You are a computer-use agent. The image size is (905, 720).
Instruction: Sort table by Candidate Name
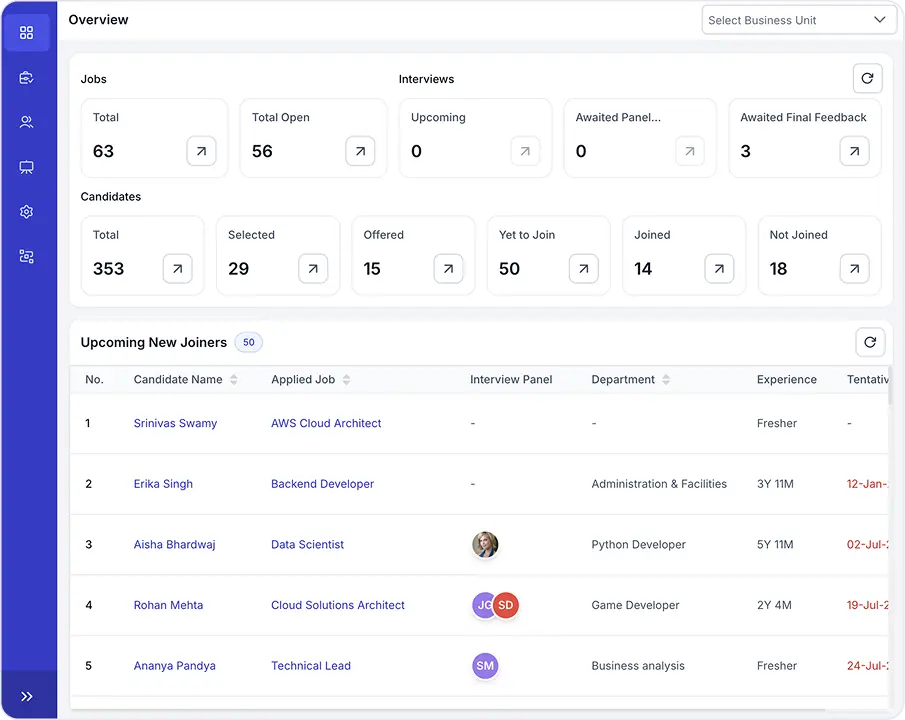pos(234,379)
